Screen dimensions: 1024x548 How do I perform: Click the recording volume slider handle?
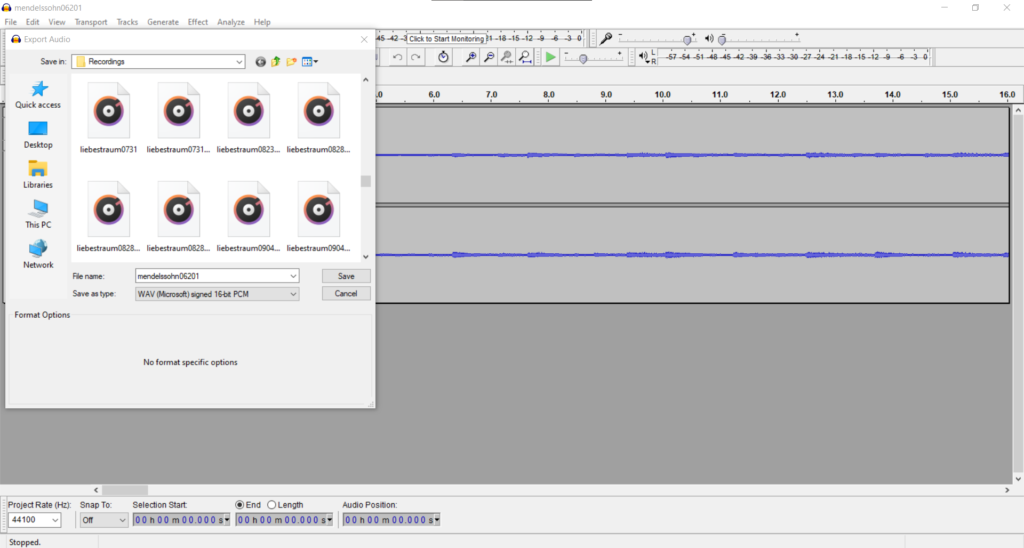click(x=688, y=39)
